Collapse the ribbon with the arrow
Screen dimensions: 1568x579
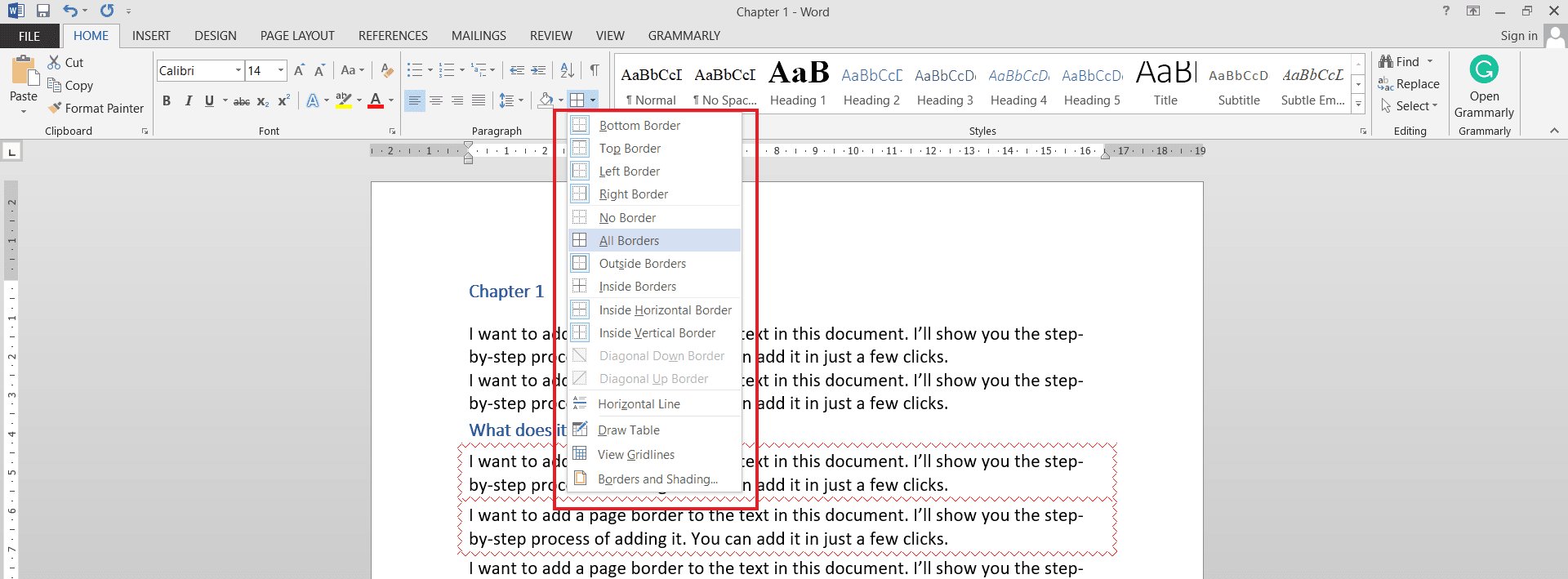pos(1554,131)
